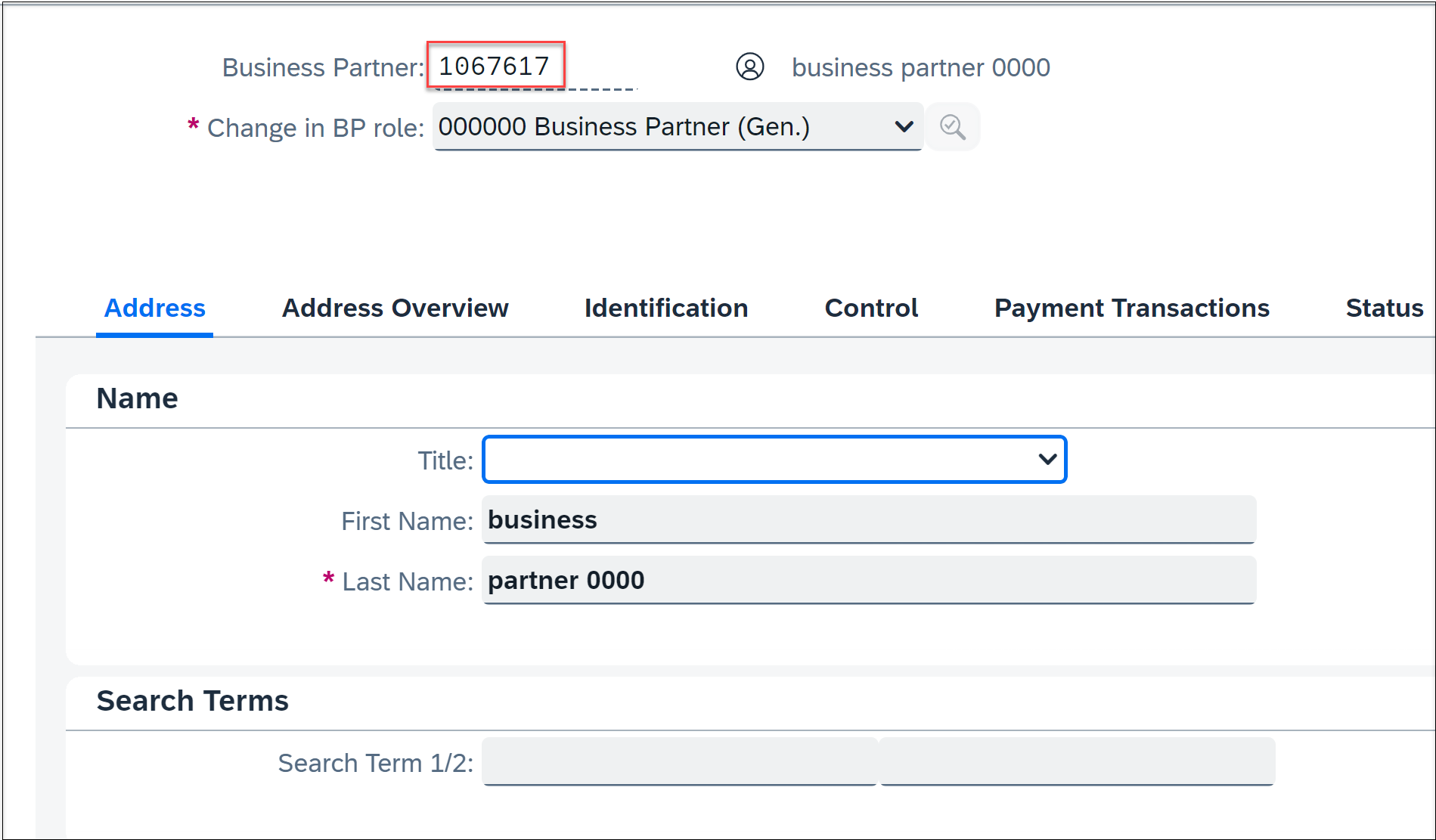Click the 'Change in BP role:' label
Viewport: 1436px width, 840px height.
[315, 128]
